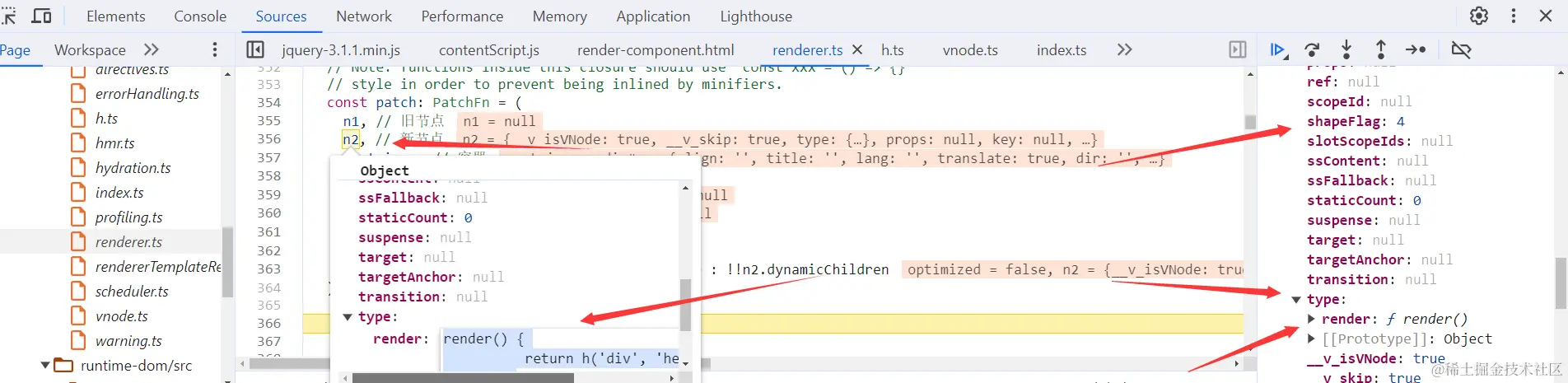This screenshot has height=383, width=1568.
Task: Set breakpoint on line 354
Action: pyautogui.click(x=268, y=103)
